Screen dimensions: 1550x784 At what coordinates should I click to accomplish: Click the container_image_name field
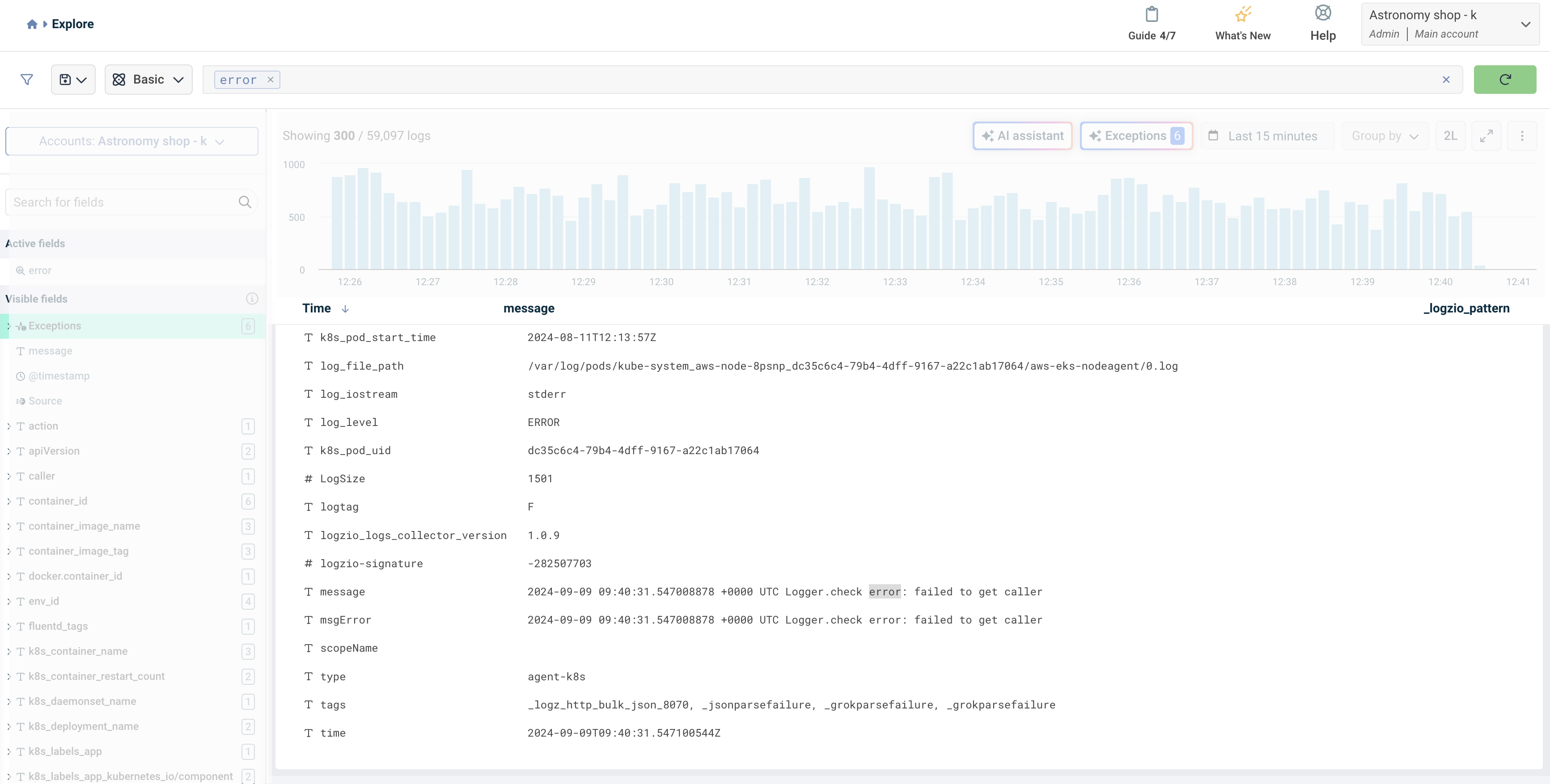click(x=84, y=526)
